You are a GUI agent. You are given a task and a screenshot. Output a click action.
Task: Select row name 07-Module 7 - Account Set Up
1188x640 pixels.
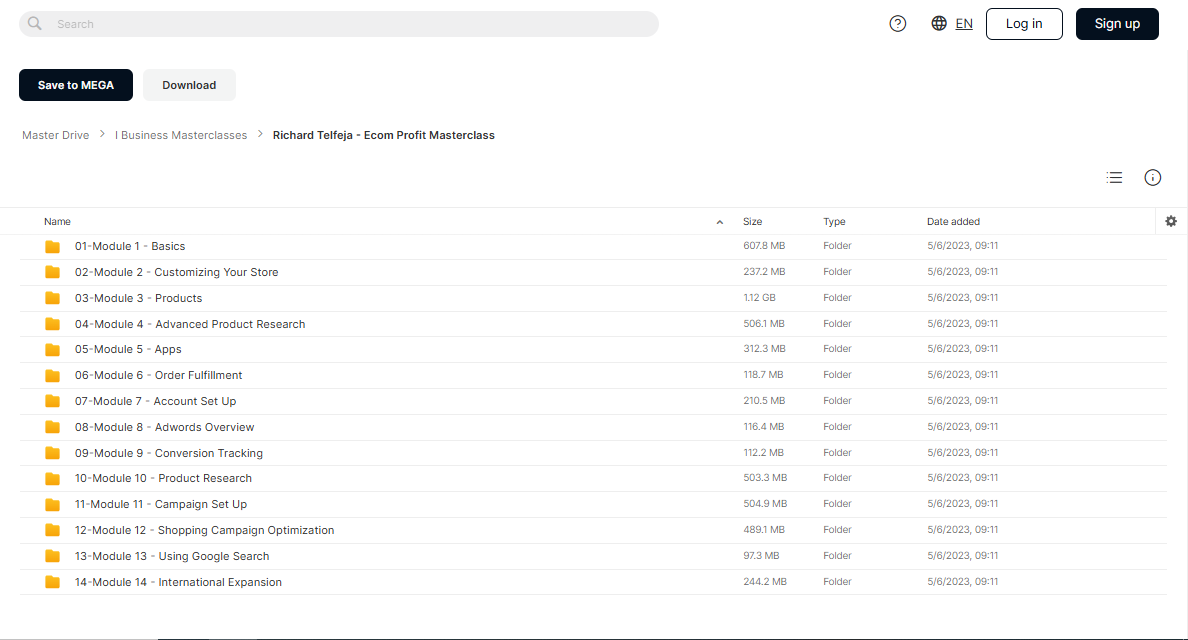pos(155,401)
